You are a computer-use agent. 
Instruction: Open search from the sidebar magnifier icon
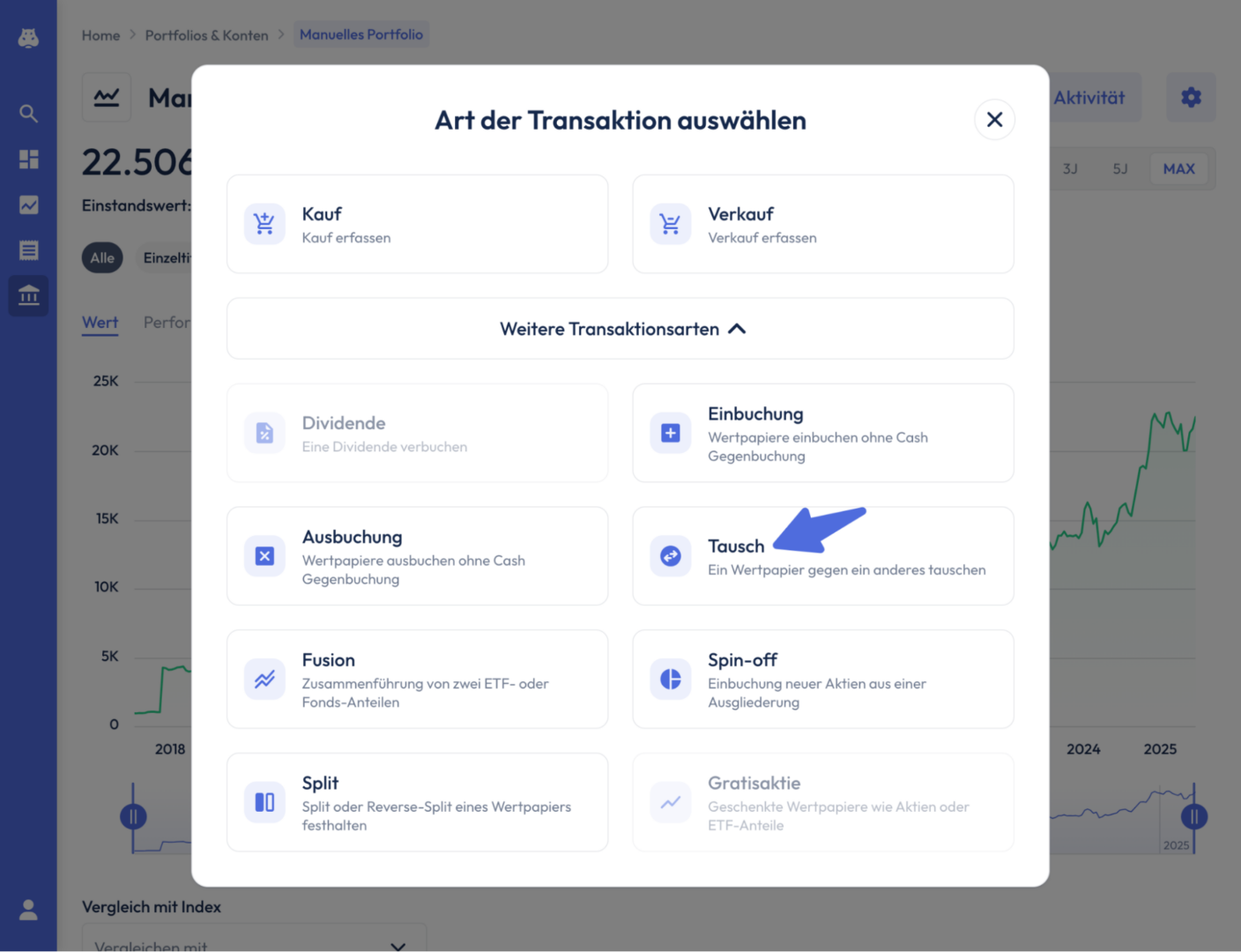pyautogui.click(x=28, y=113)
